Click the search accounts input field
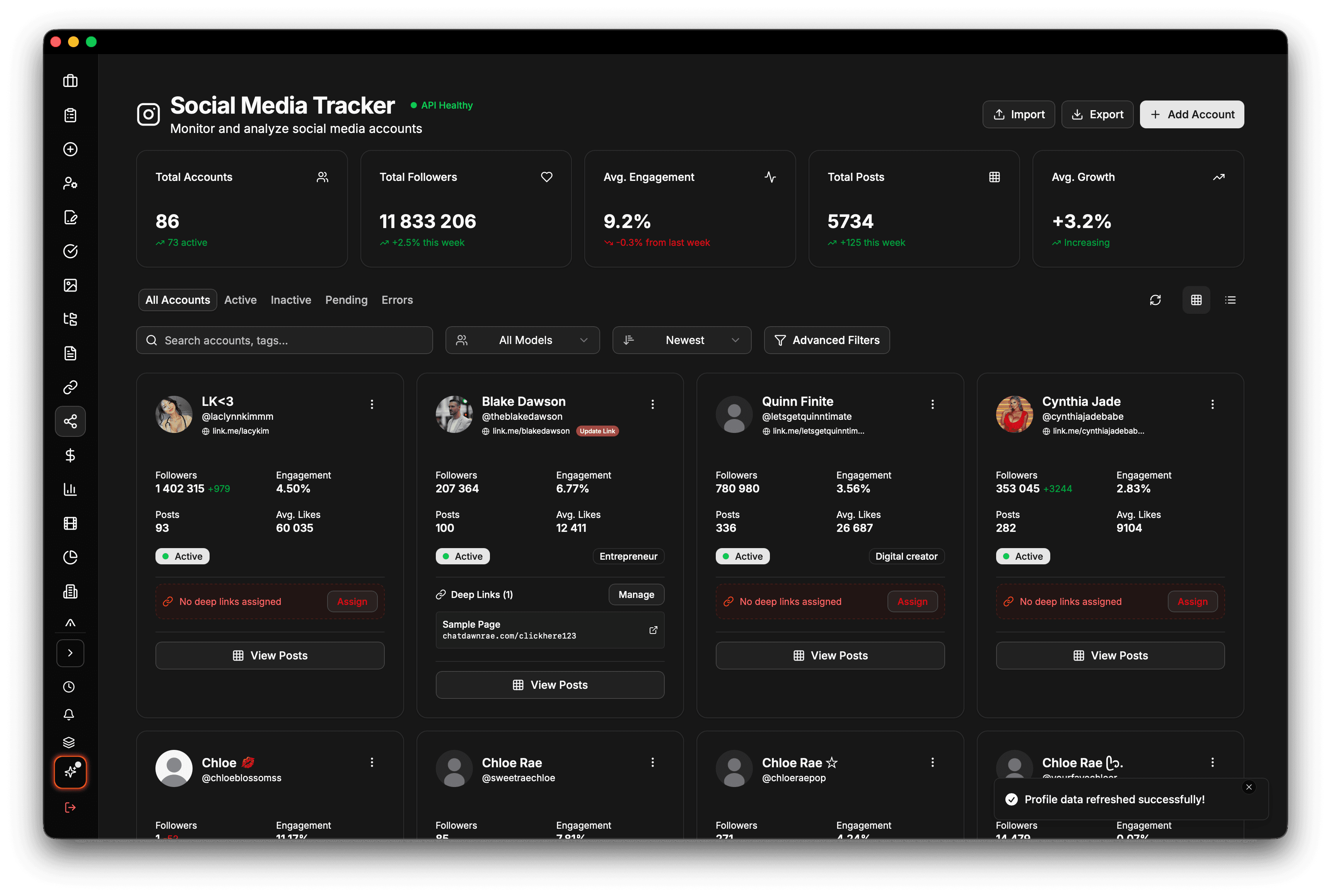Screen dimensions: 1331x896 coord(285,340)
